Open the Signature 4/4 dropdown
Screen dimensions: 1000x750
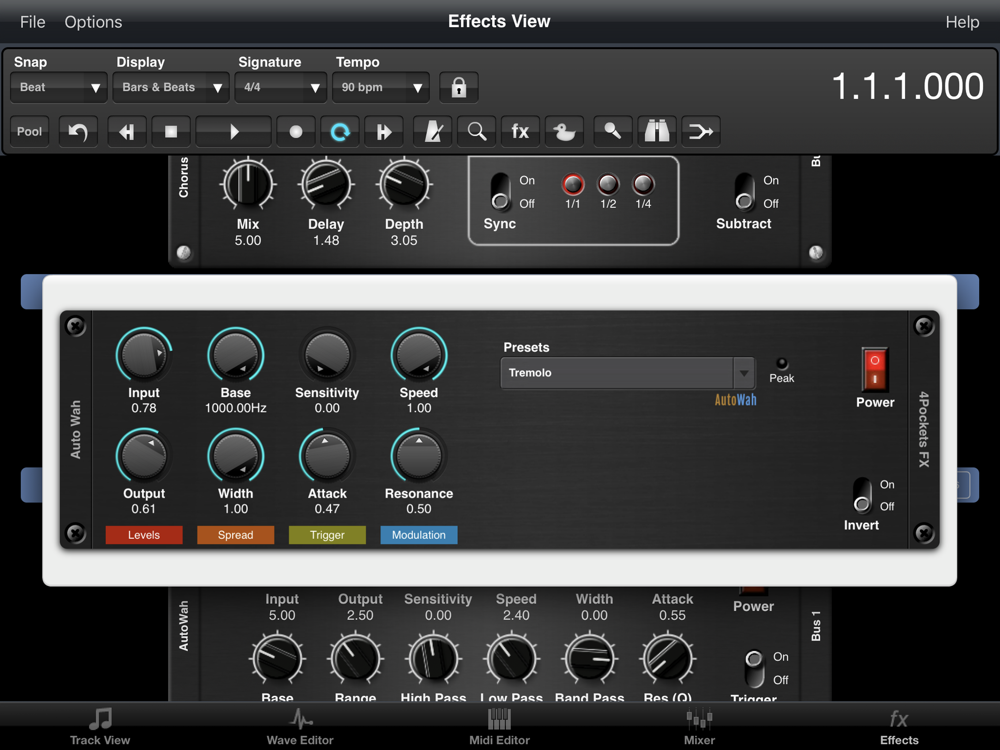click(281, 87)
